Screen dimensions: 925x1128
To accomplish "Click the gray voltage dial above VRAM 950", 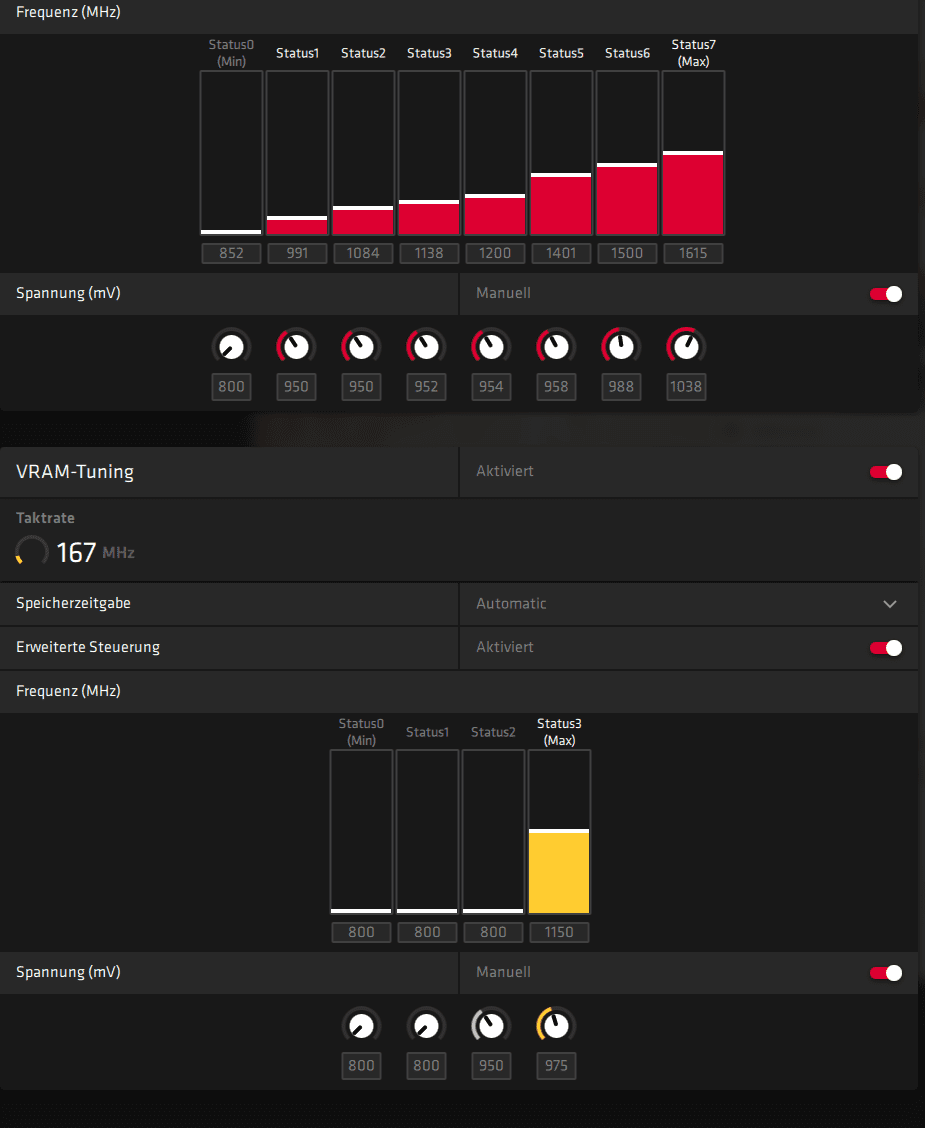I will [x=491, y=1026].
